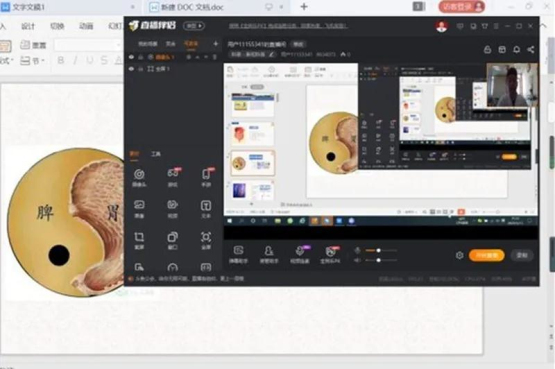
Task: Open the screen crop (截屏) source tool
Action: point(139,240)
